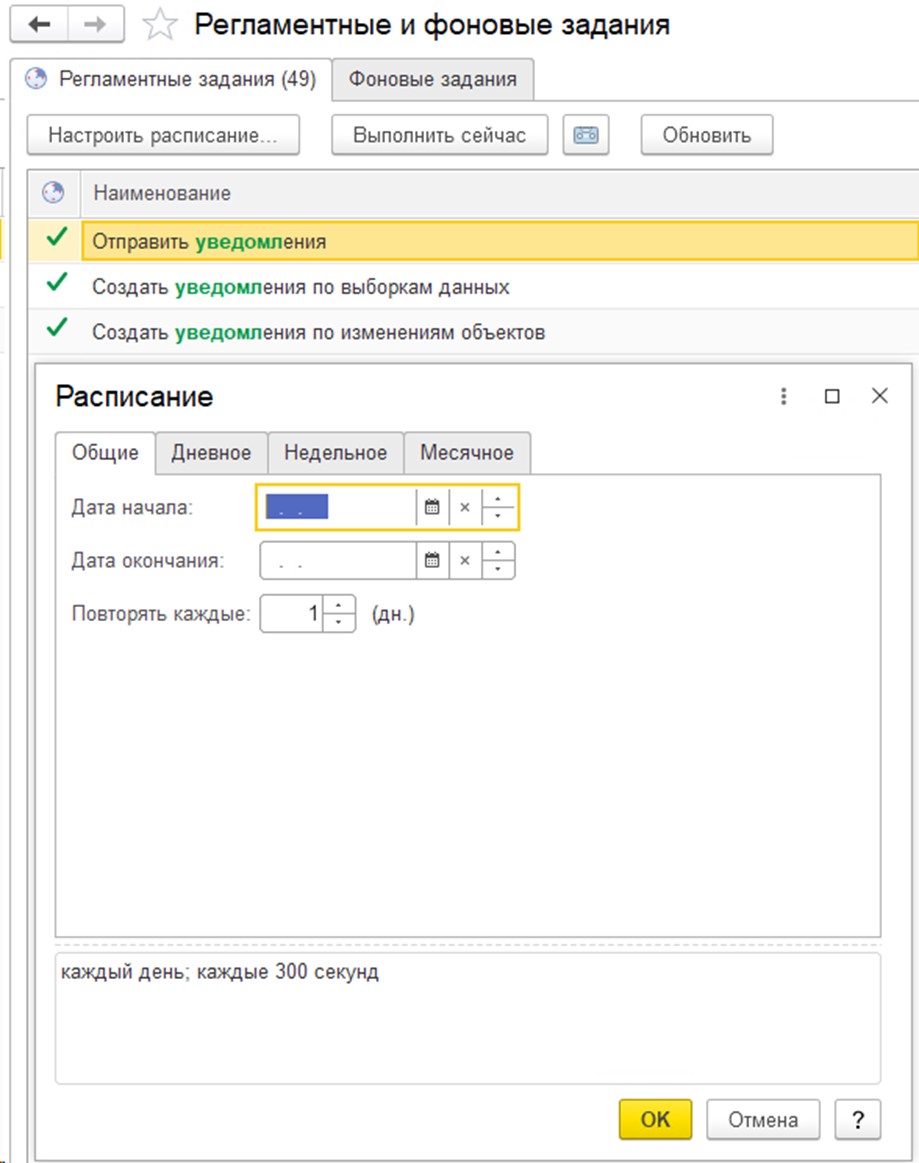Focus the Дата начала input field
This screenshot has width=919, height=1163.
[337, 507]
